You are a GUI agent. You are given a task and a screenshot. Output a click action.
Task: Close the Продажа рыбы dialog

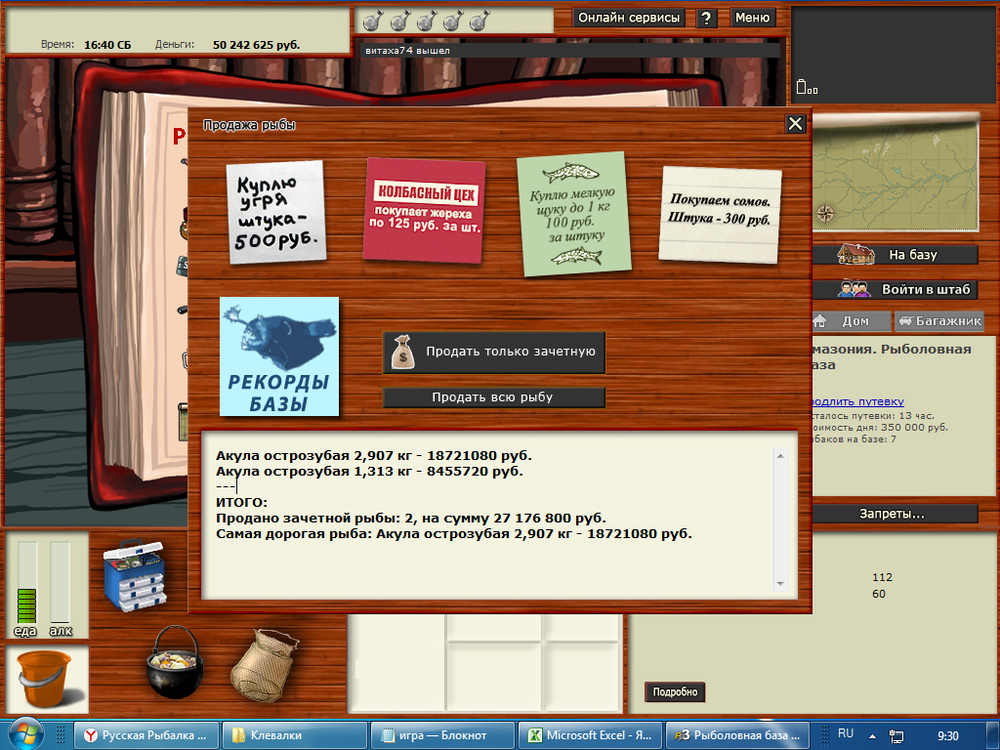coord(795,123)
